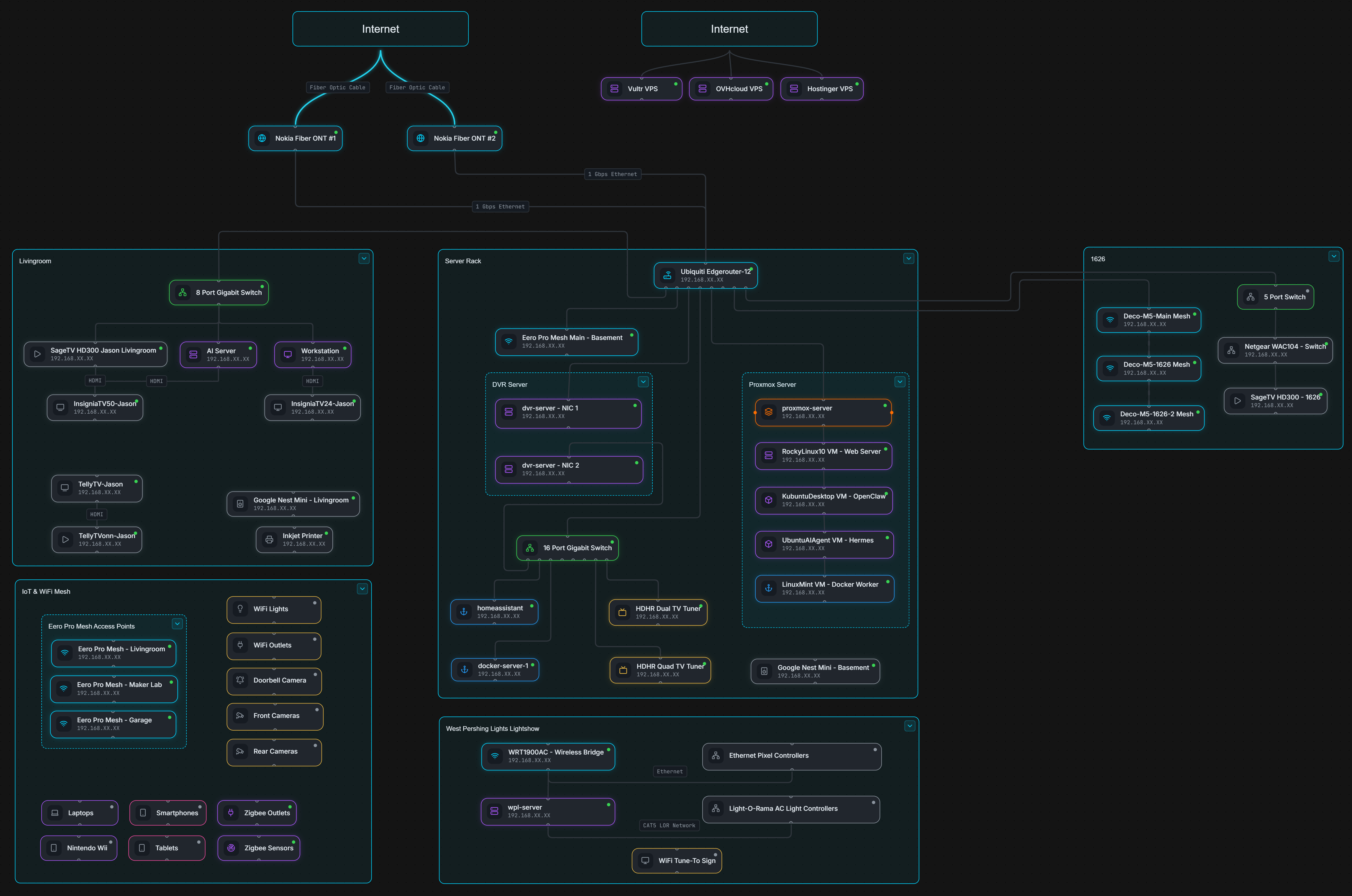
Task: Click the monitor icon on Workstation node
Action: [288, 355]
